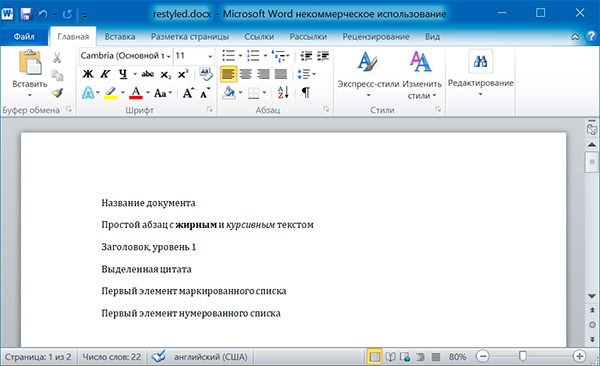Switch to the Вид tab
The width and height of the screenshot is (600, 366).
point(432,37)
